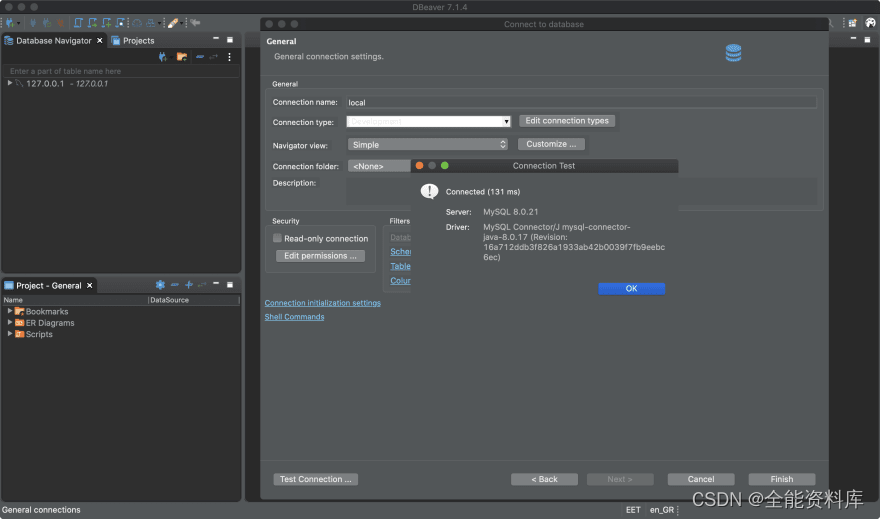This screenshot has height=519, width=880.
Task: Open the Connection folder <None> dropdown
Action: [379, 166]
